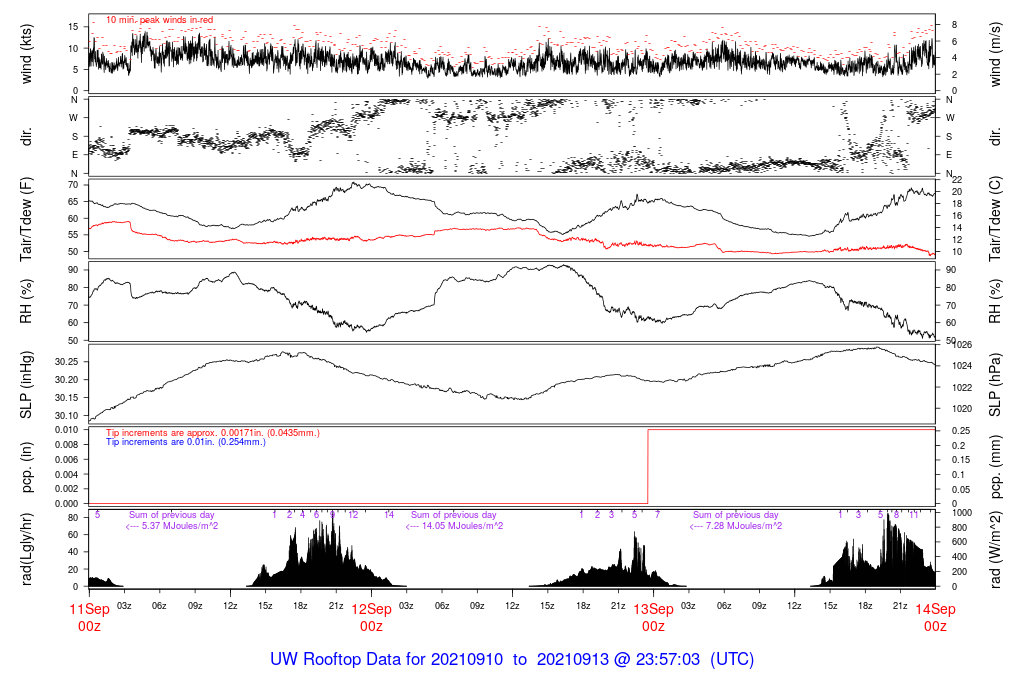Click the 'pcp. (mm)' axis label
Viewport: 1024px width, 700px height.
995,468
